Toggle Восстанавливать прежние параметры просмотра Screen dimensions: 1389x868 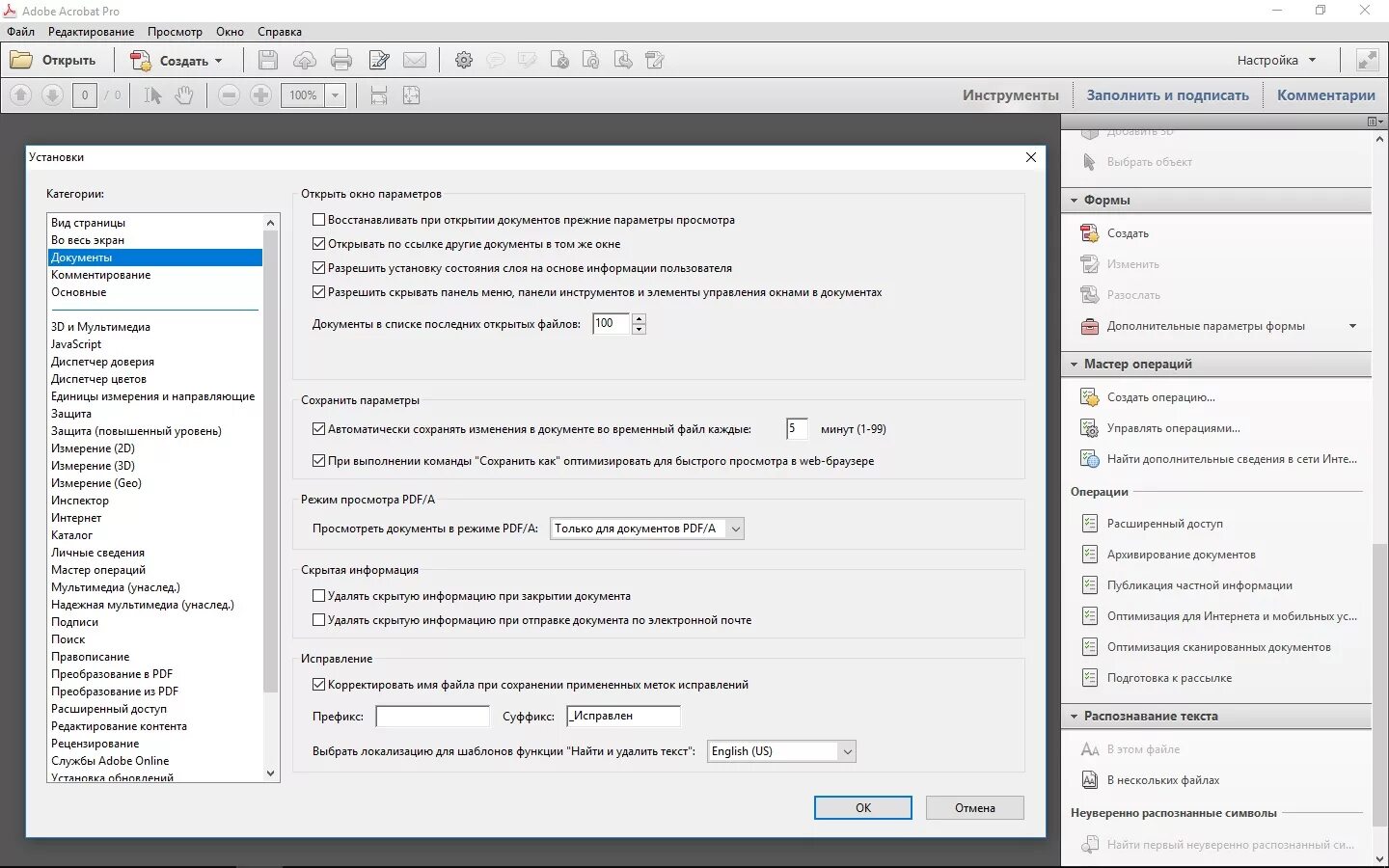[x=318, y=219]
